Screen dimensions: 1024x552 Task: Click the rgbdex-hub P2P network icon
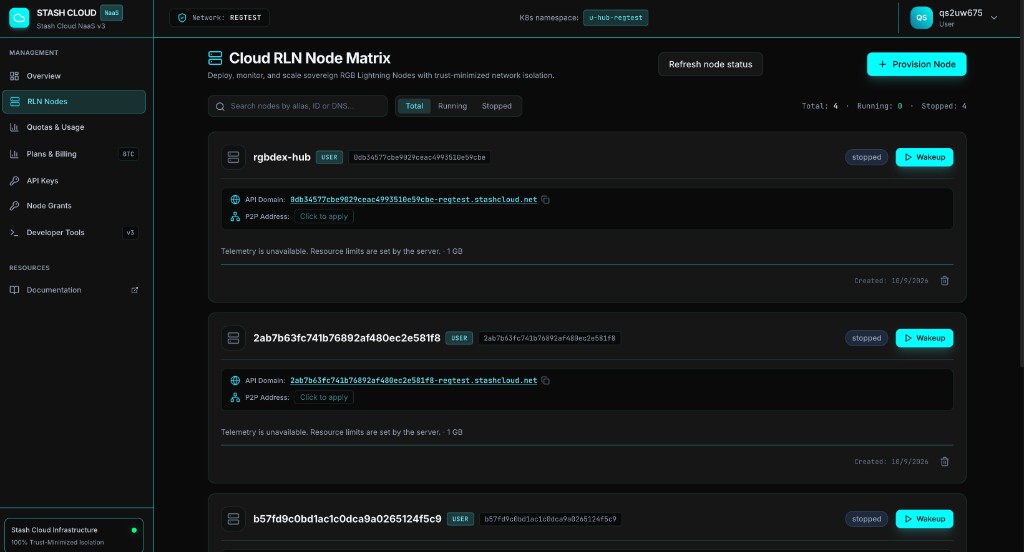(235, 216)
